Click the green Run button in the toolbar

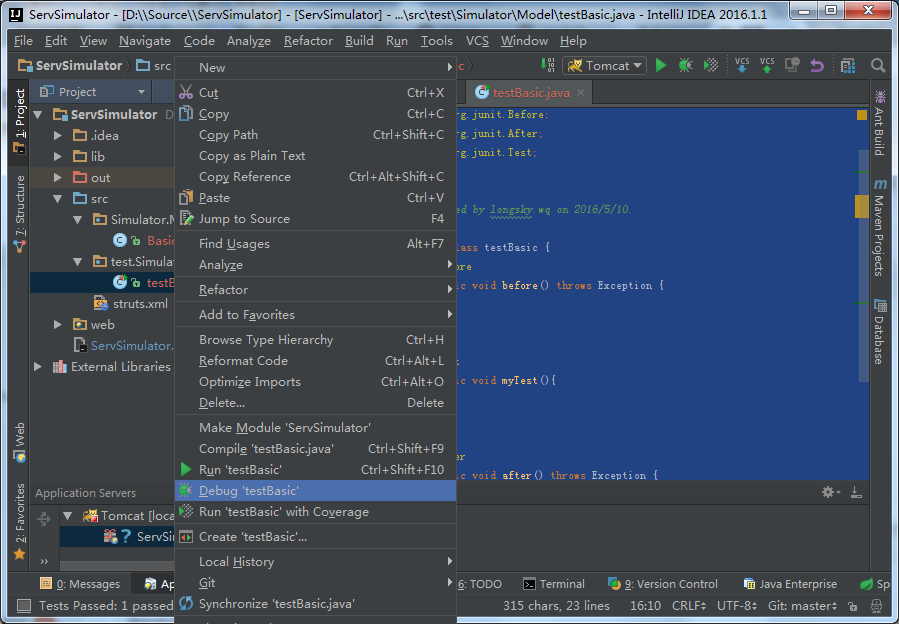click(x=660, y=65)
